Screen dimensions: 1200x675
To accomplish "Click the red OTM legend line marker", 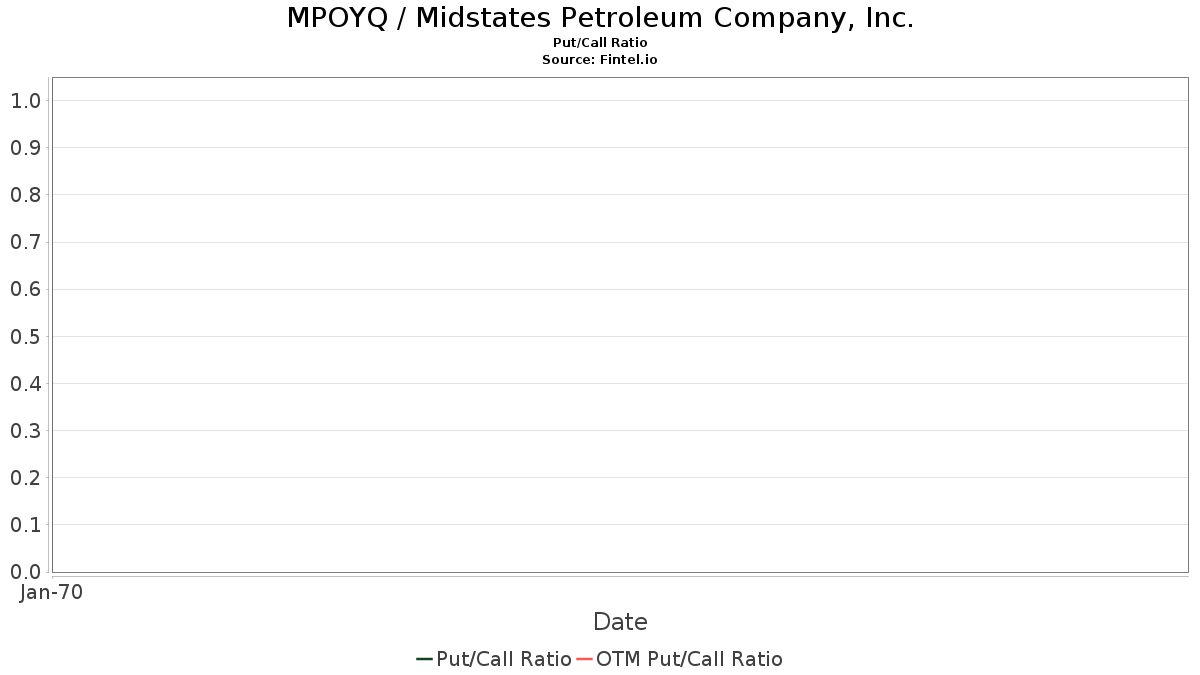I will point(585,659).
